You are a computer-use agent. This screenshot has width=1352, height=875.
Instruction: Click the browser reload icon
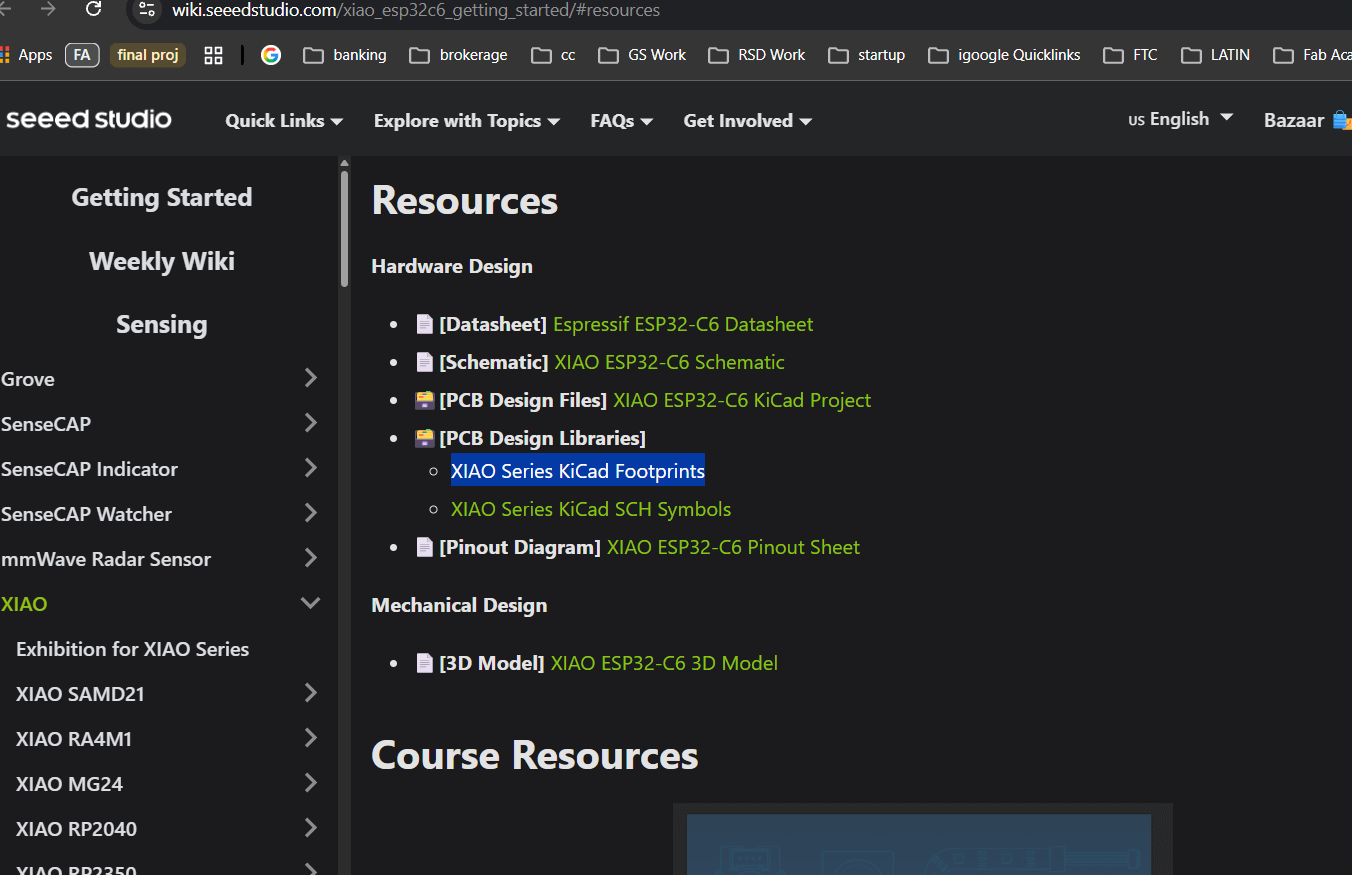94,9
